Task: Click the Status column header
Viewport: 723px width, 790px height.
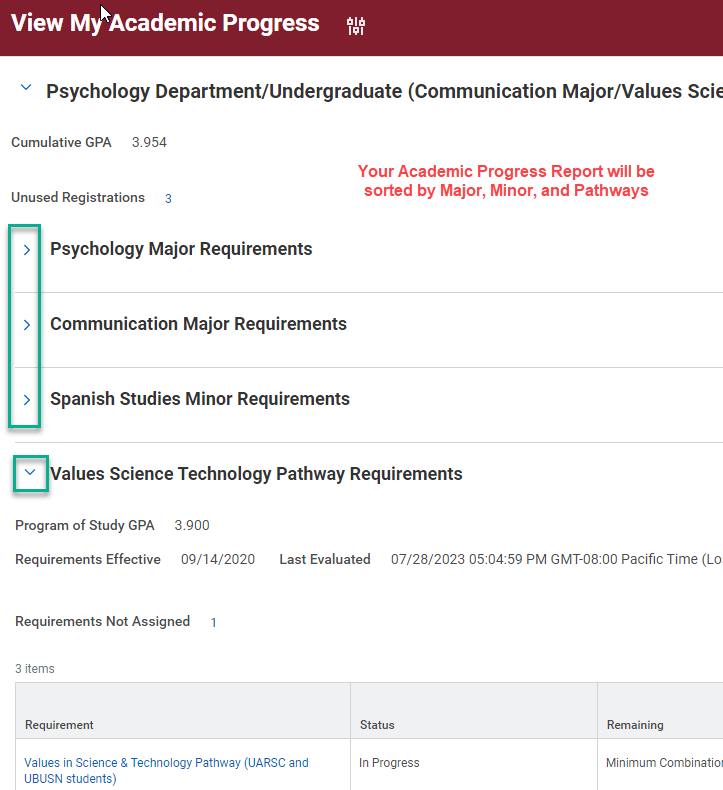Action: pyautogui.click(x=377, y=725)
